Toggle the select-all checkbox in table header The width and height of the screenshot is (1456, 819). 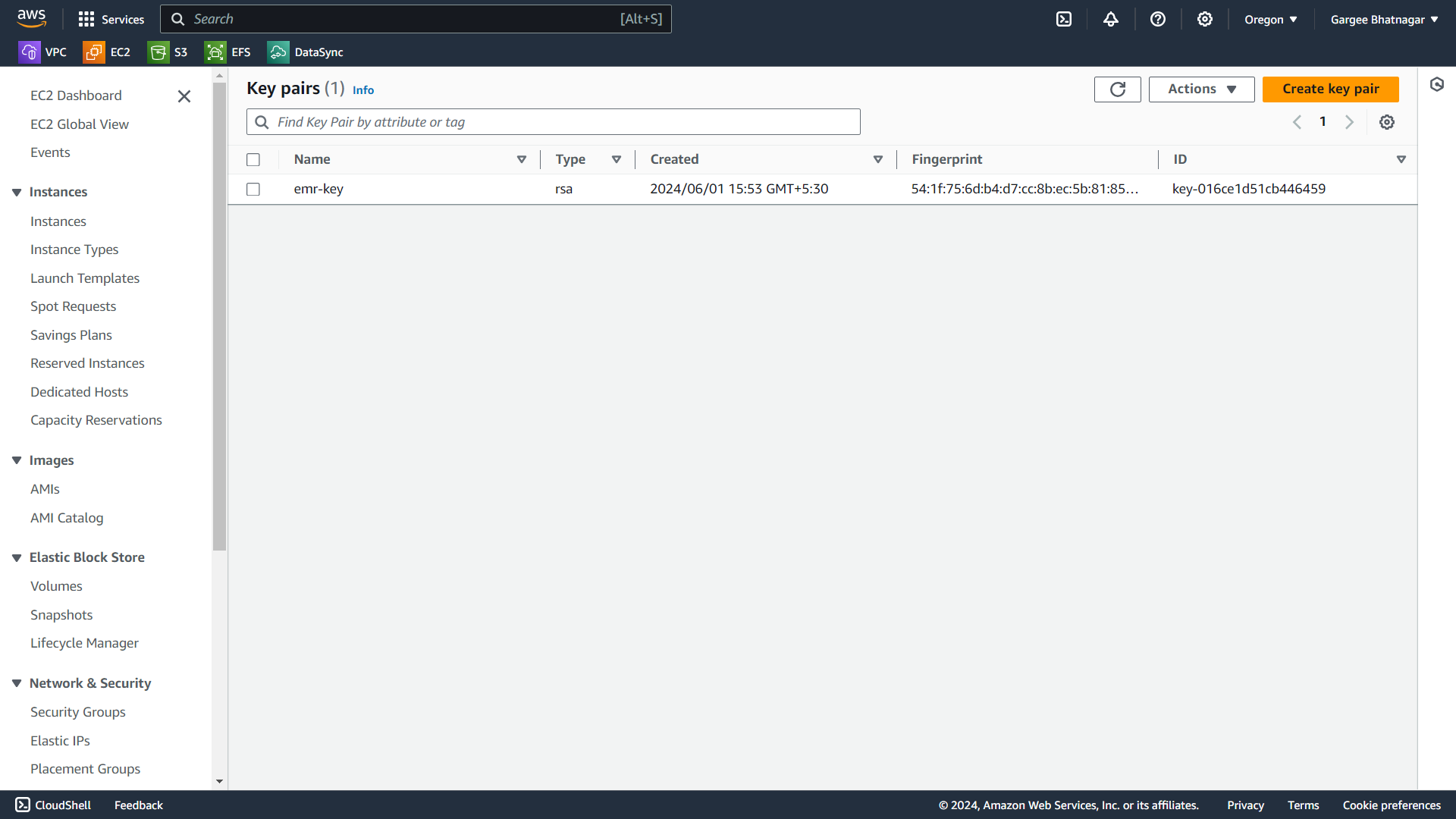click(x=253, y=160)
